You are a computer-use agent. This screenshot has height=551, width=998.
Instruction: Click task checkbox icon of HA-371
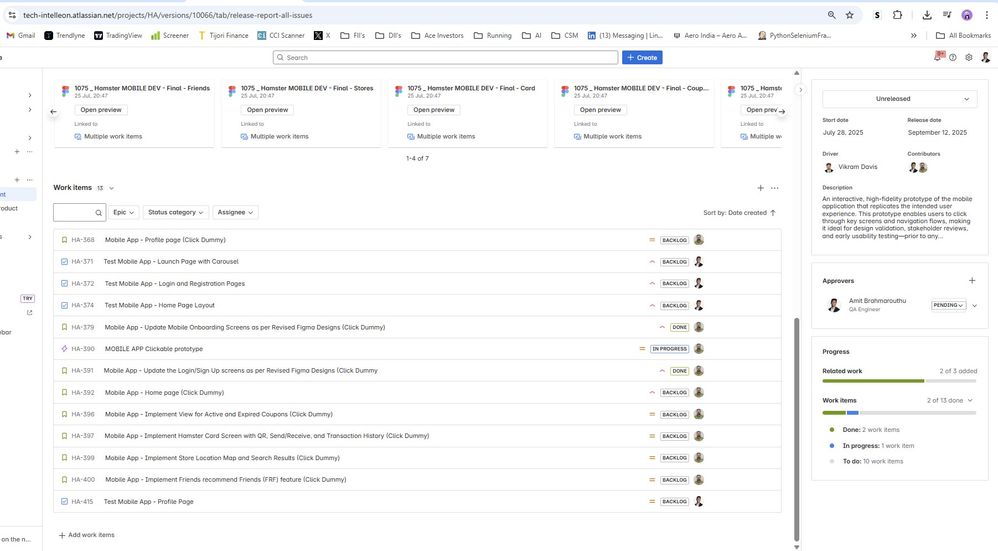64,262
